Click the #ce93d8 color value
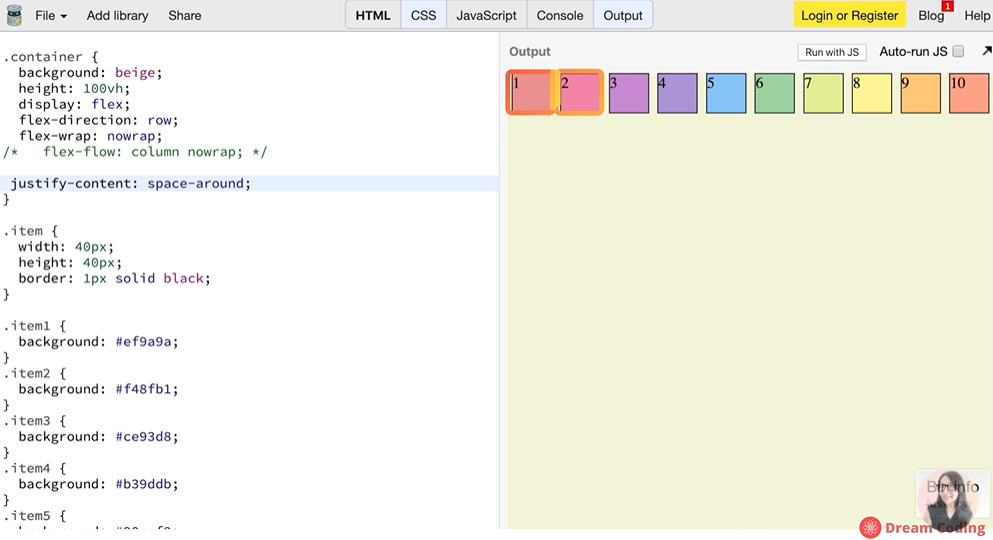The height and width of the screenshot is (540, 993). coord(143,437)
